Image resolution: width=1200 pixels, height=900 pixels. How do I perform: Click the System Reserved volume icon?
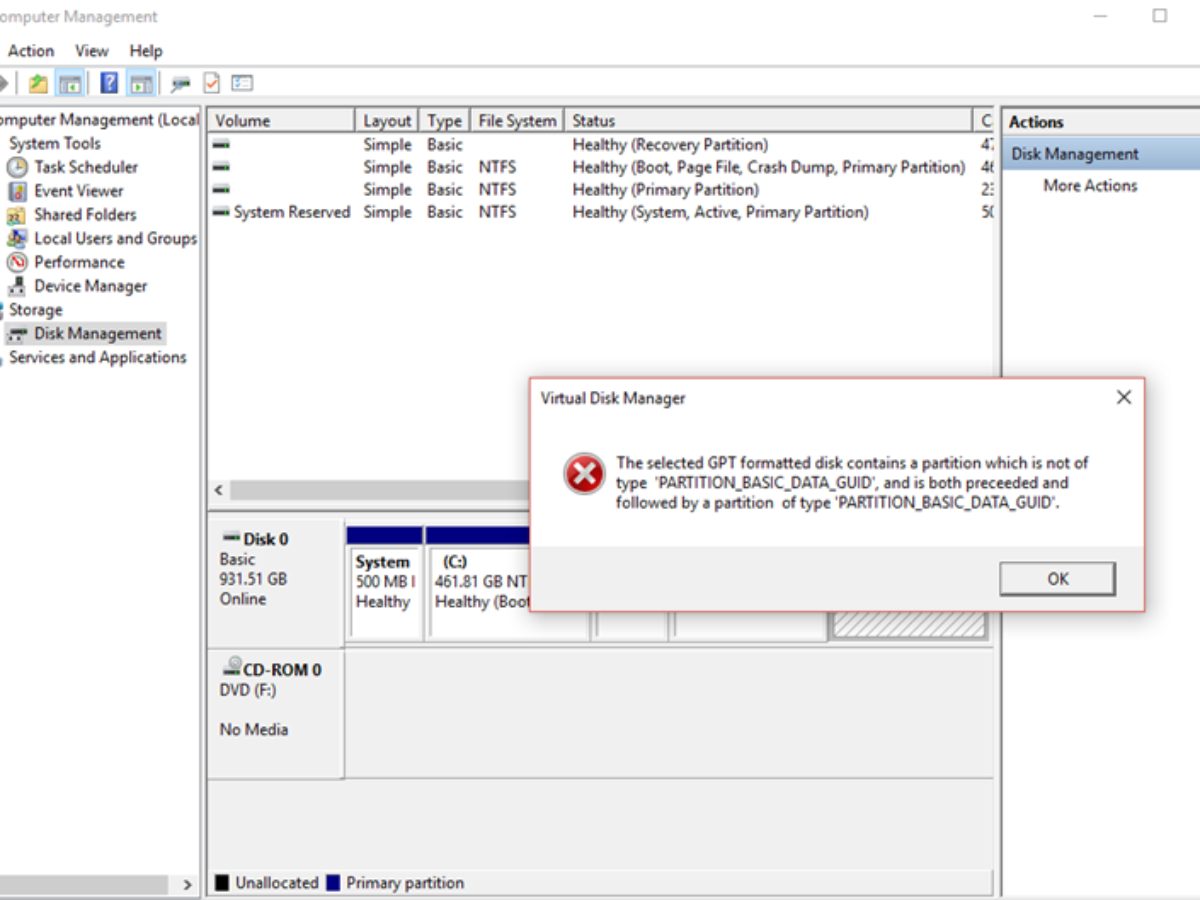(x=222, y=212)
